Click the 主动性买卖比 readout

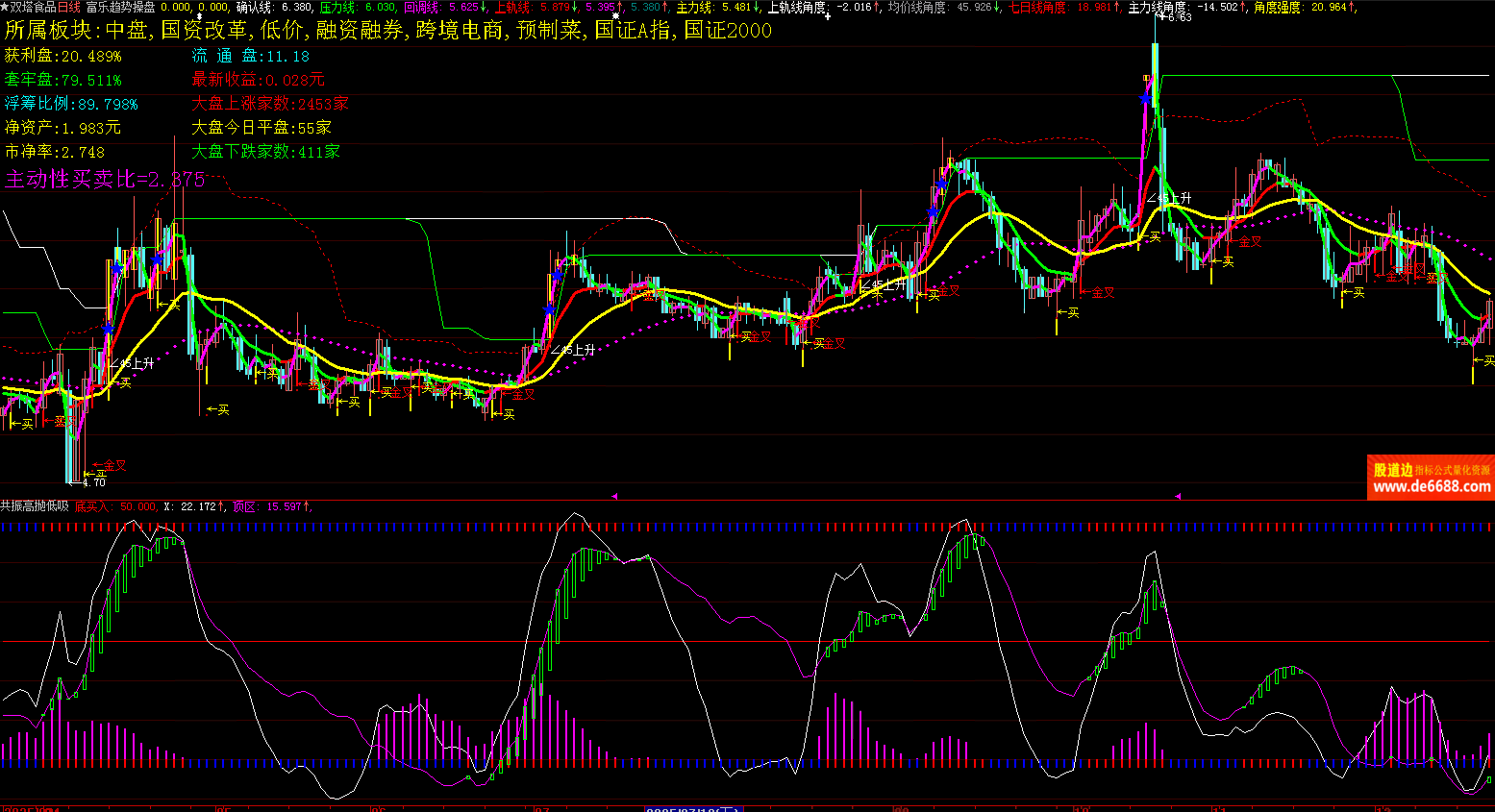coord(105,180)
